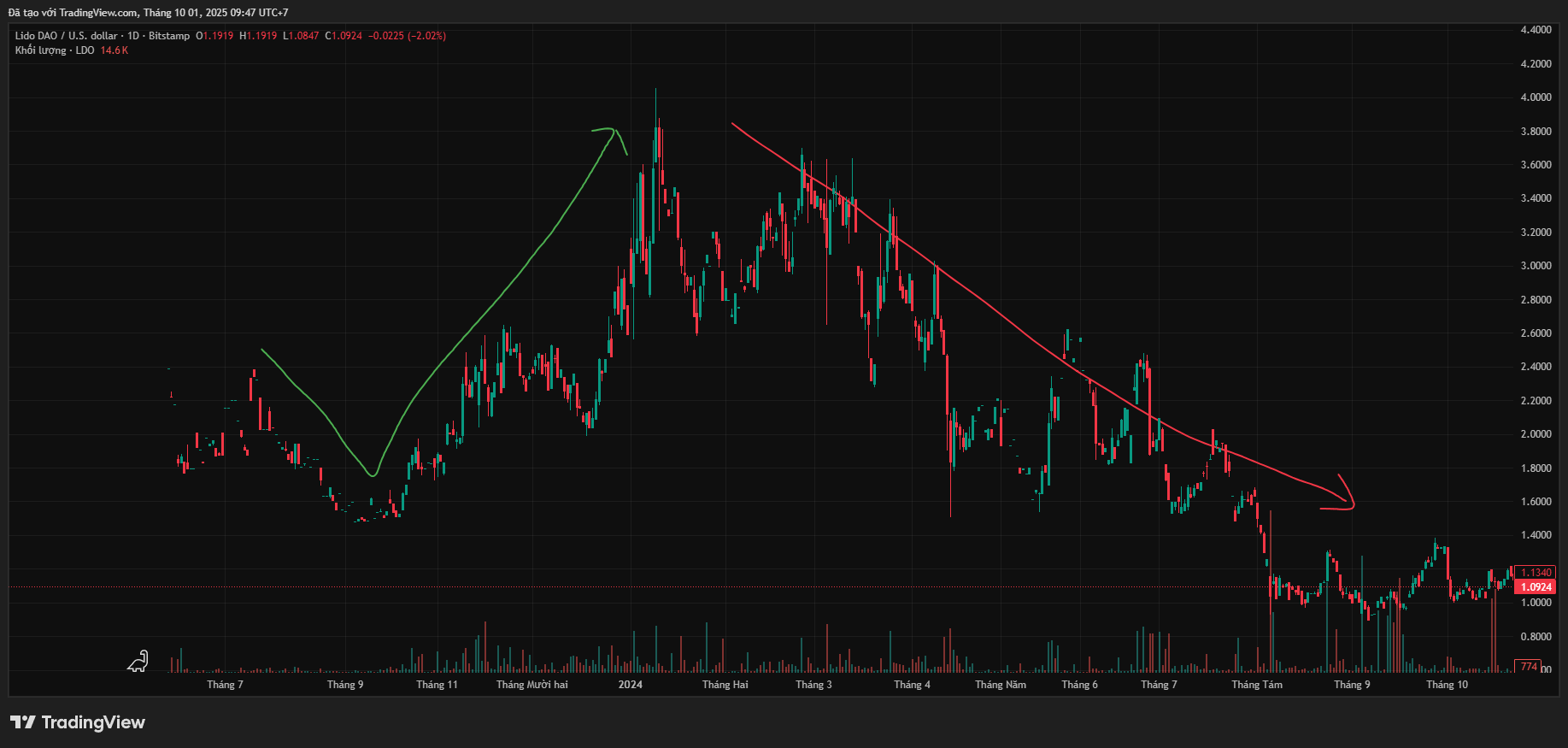1568x748 pixels.
Task: Click the 2.0000 level on the price scale
Action: [x=1536, y=434]
